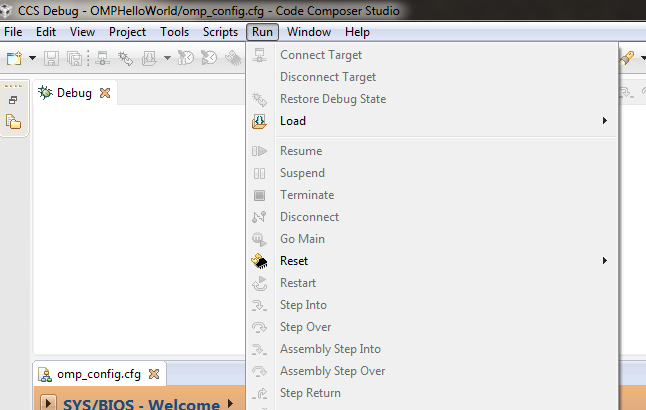Choose Assembly Step Over entry

pos(432,371)
